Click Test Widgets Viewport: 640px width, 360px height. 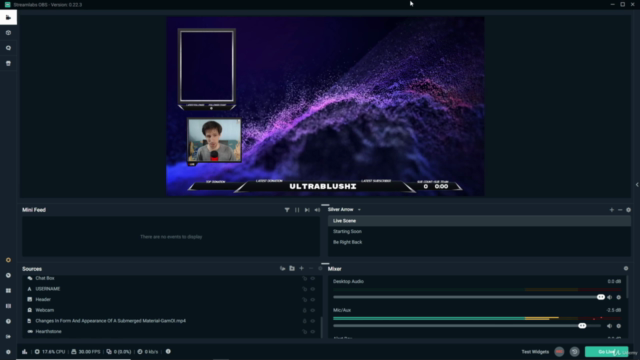pos(535,352)
